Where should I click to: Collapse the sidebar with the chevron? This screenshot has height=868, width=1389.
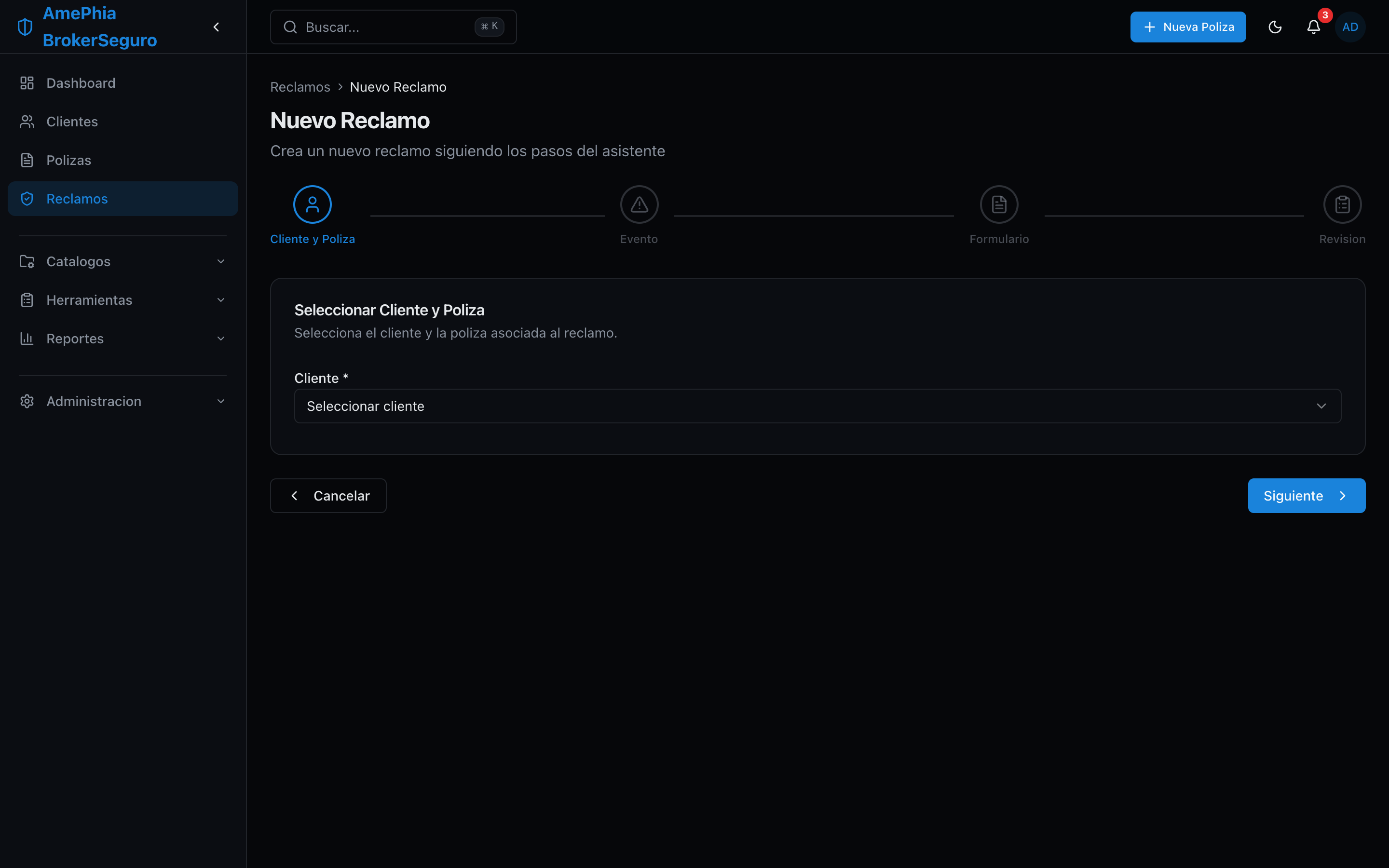click(x=217, y=27)
